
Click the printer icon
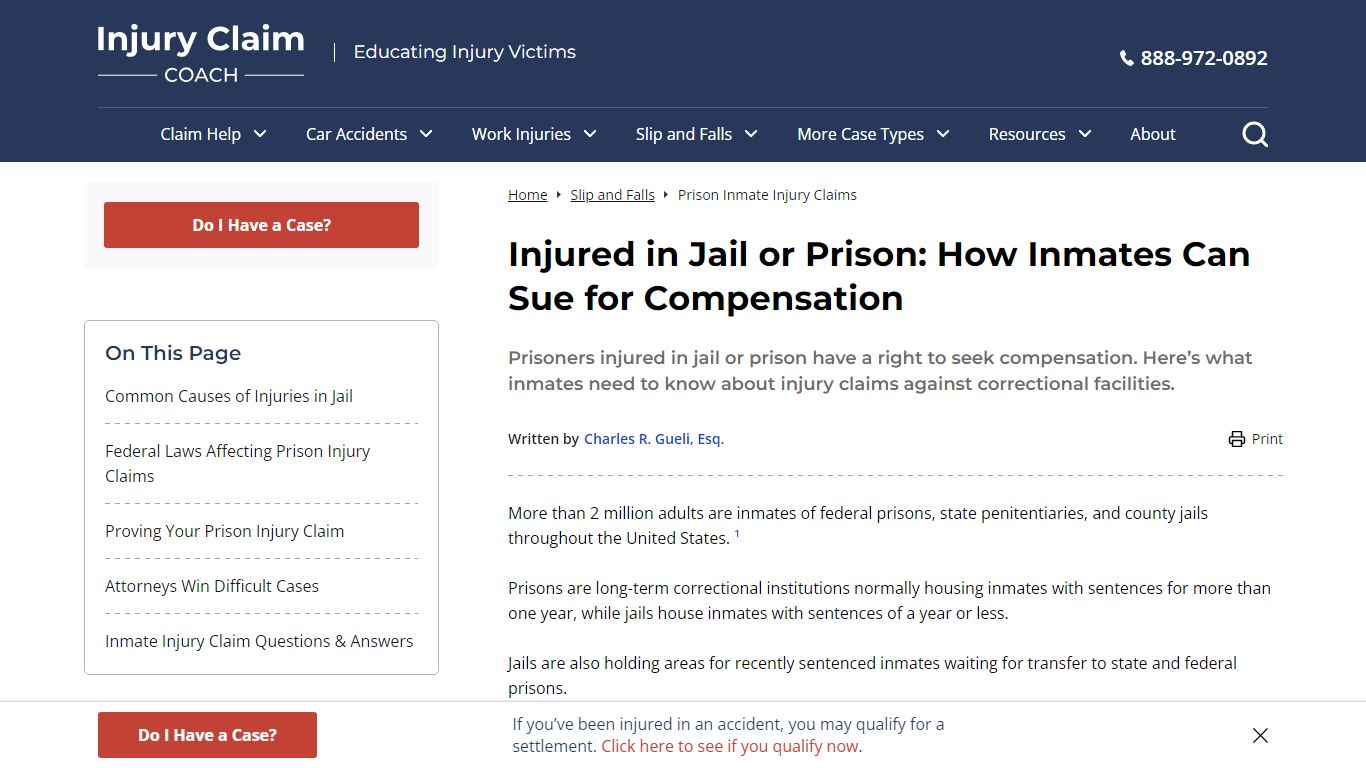point(1237,439)
